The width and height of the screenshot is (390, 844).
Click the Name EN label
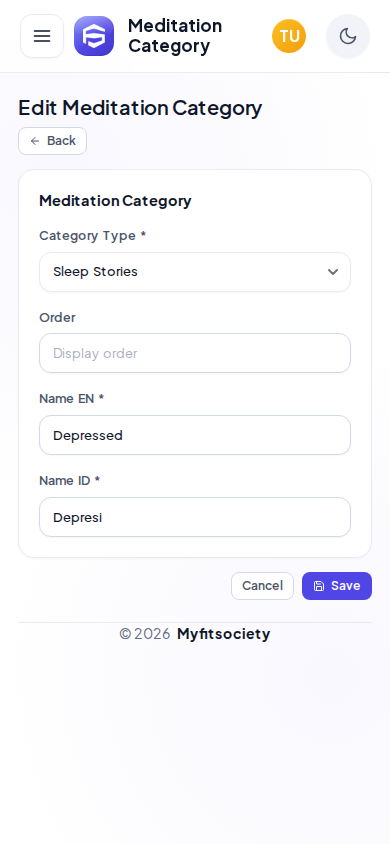click(x=72, y=399)
